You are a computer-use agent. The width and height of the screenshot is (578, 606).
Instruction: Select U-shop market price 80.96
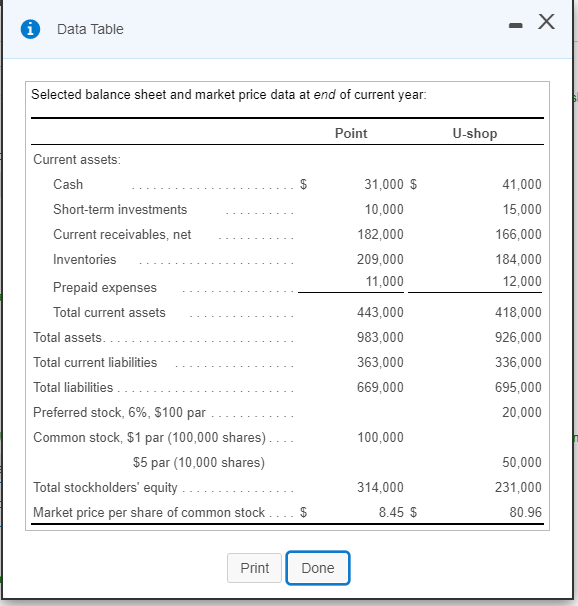click(525, 512)
